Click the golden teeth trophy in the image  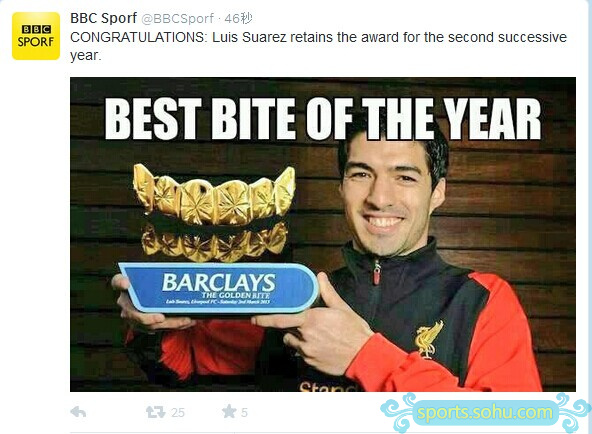click(x=214, y=213)
